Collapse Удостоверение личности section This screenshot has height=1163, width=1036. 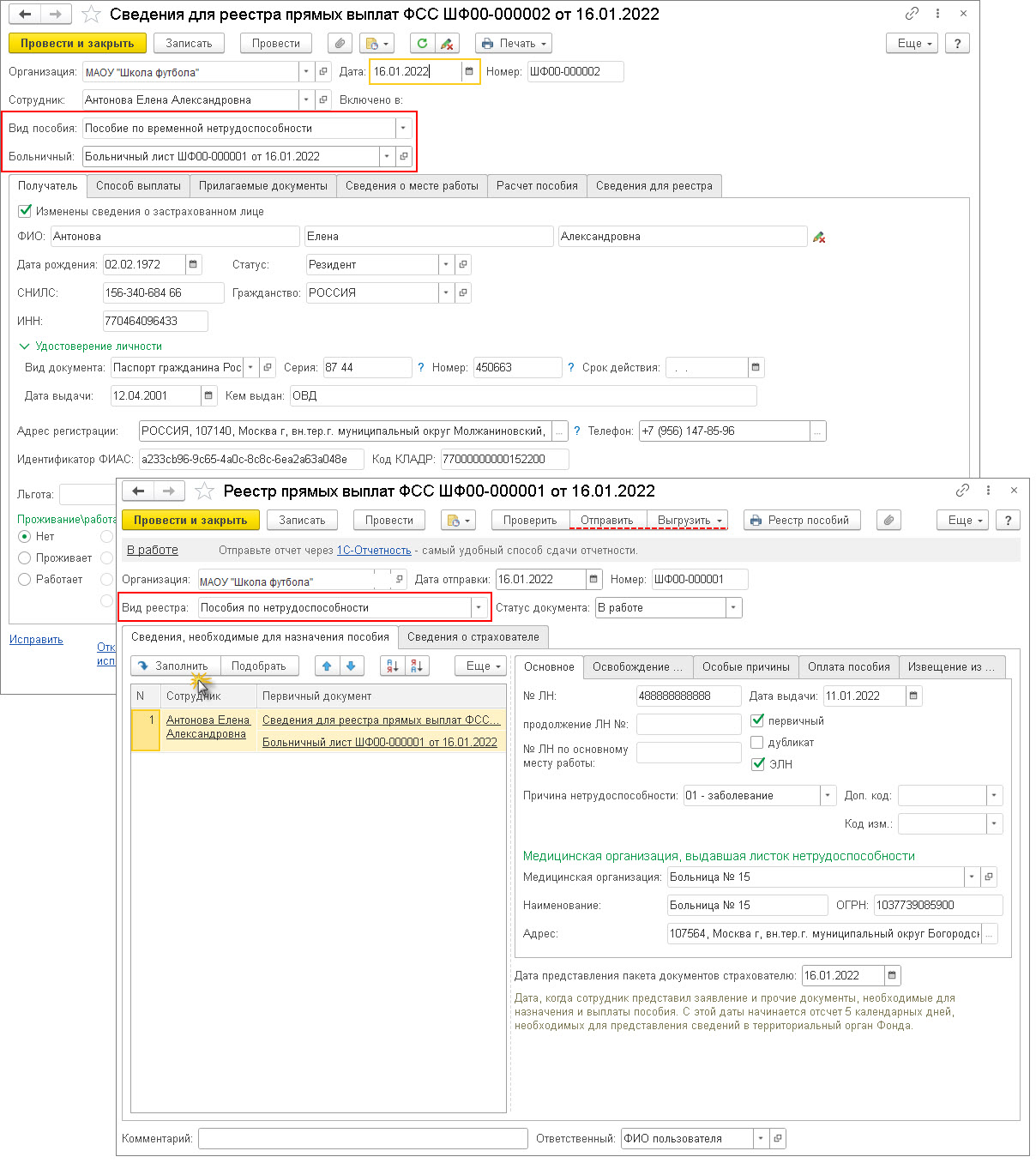[24, 346]
